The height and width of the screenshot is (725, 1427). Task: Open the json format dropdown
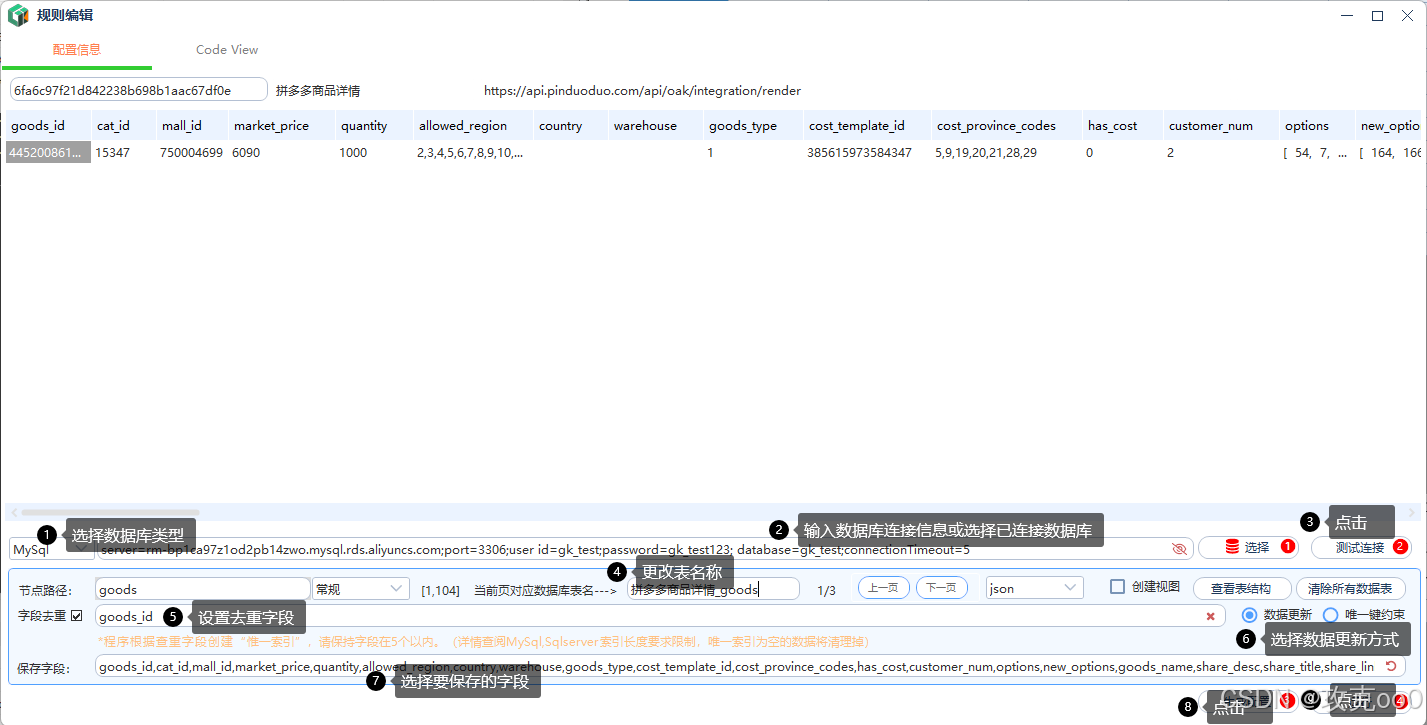pos(1034,588)
